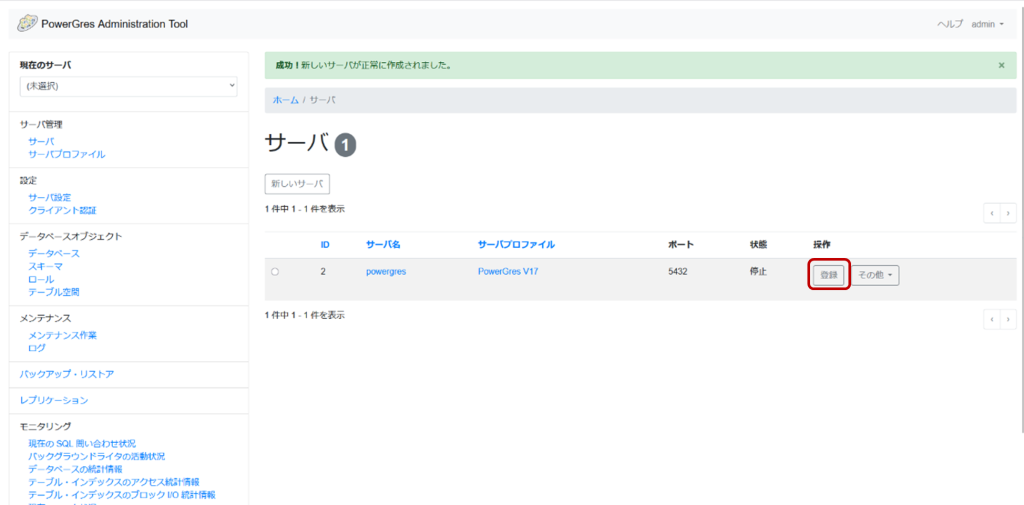Click the port value 5432

pyautogui.click(x=678, y=272)
